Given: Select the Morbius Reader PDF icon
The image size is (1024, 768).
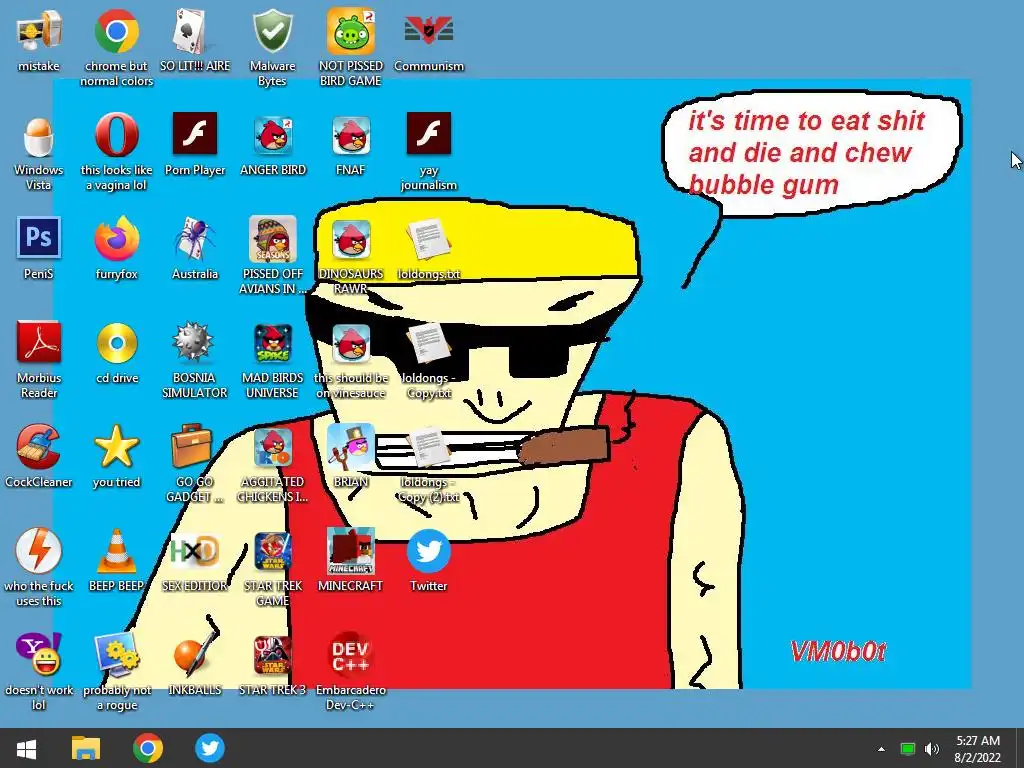Looking at the screenshot, I should [x=39, y=342].
